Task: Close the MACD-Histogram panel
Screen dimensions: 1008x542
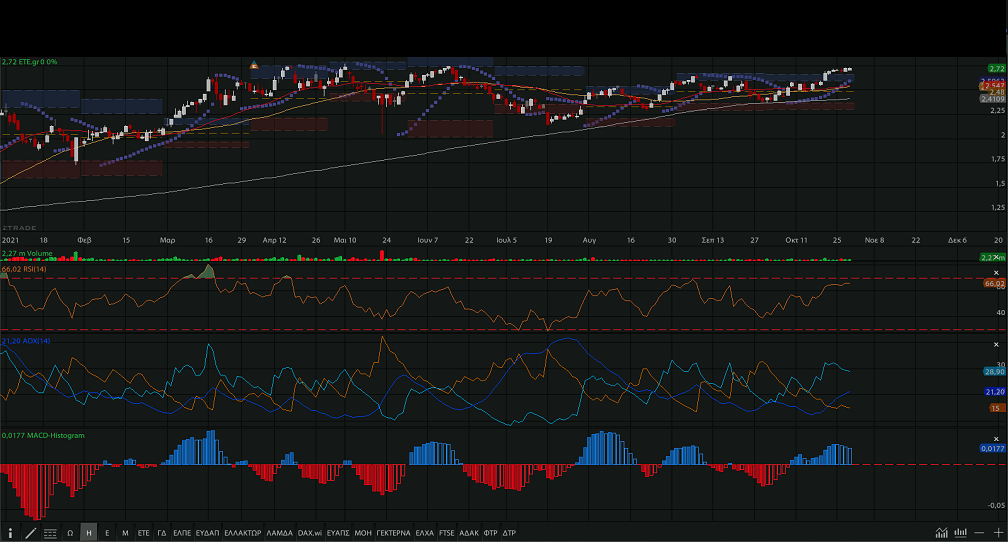Action: pyautogui.click(x=996, y=438)
